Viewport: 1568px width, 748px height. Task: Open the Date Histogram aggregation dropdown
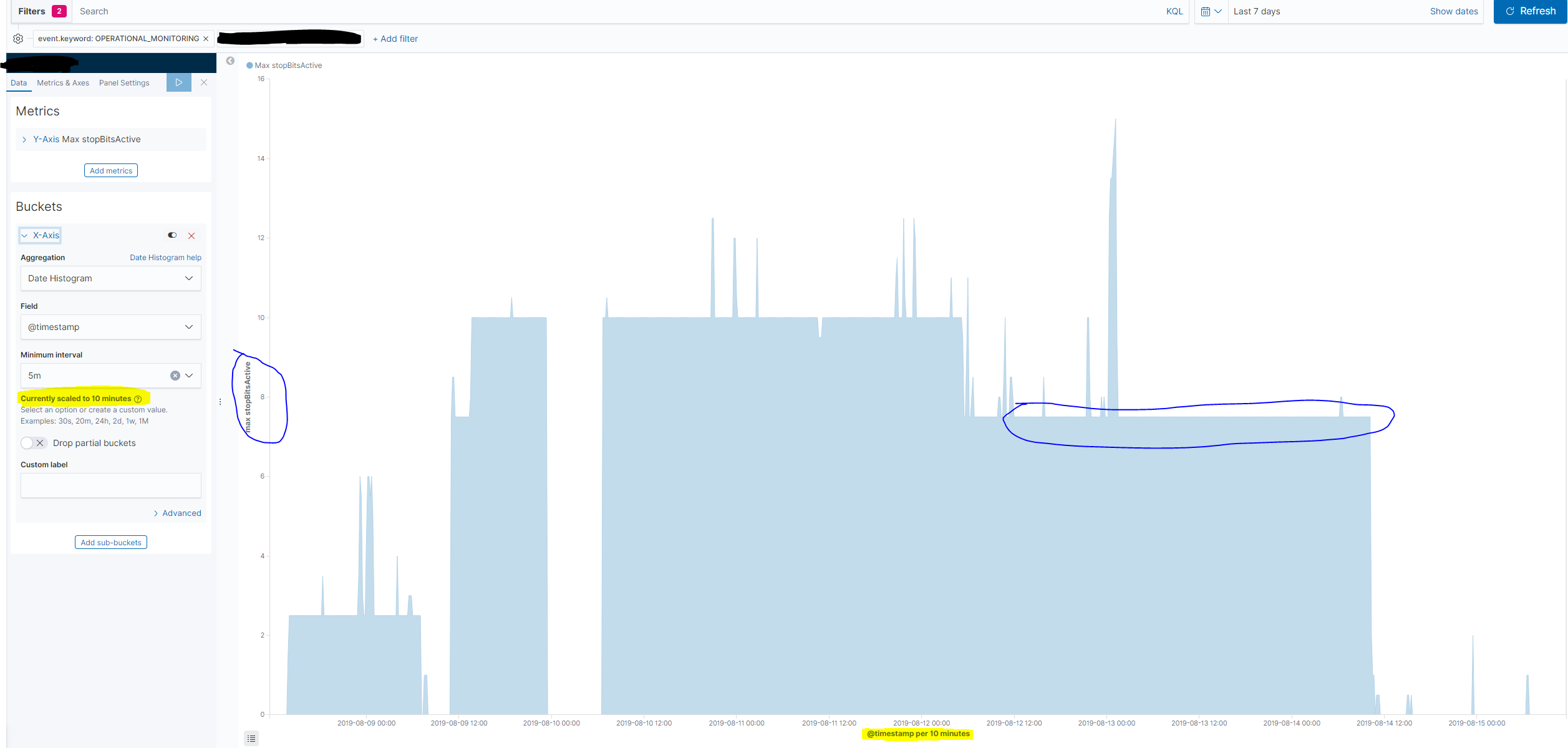coord(111,278)
